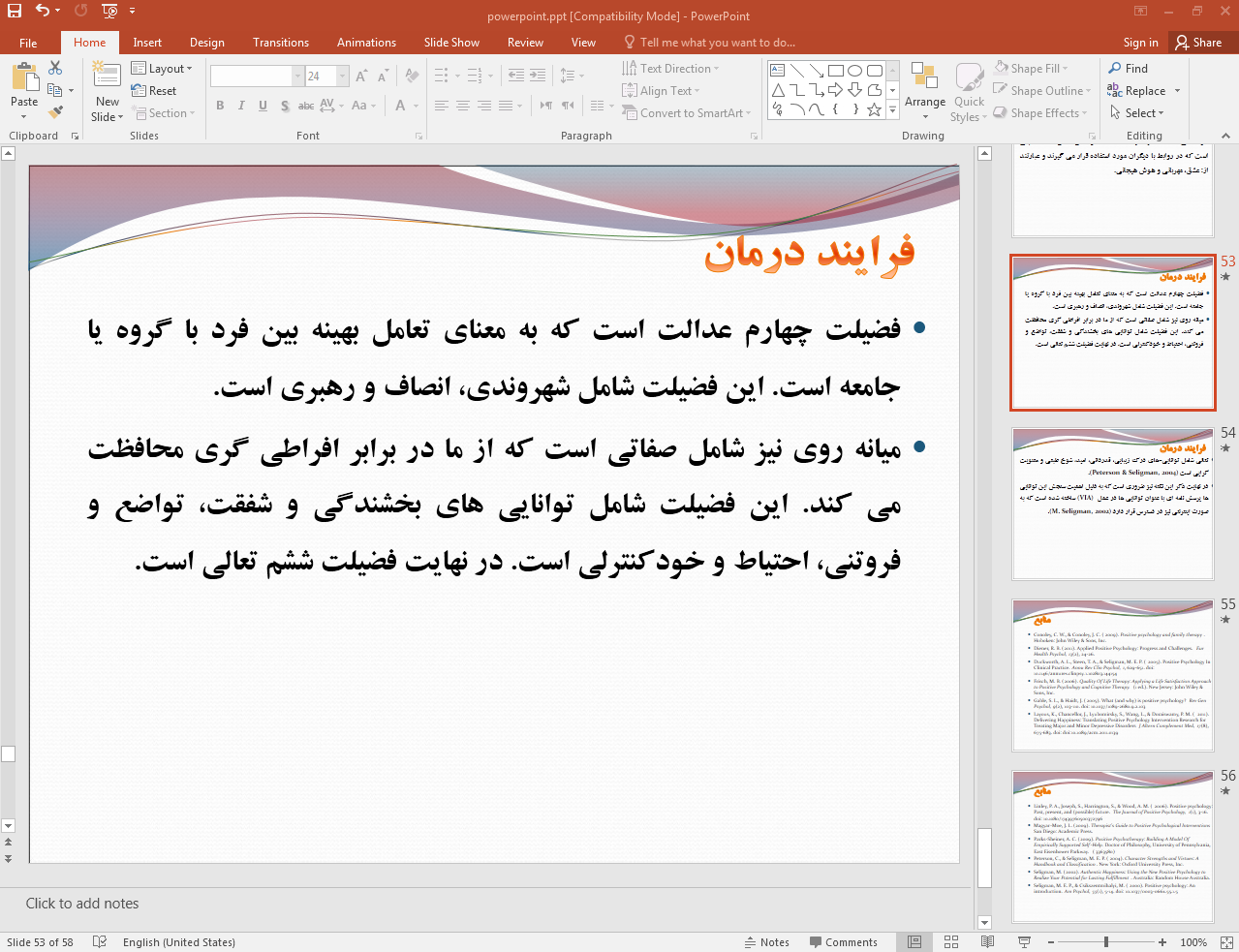
Task: Switch to the Animations tab
Action: tap(366, 43)
